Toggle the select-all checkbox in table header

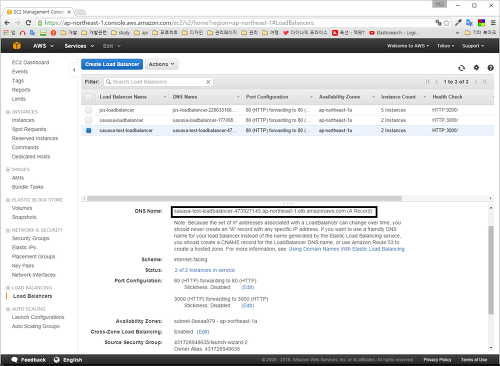(88, 97)
